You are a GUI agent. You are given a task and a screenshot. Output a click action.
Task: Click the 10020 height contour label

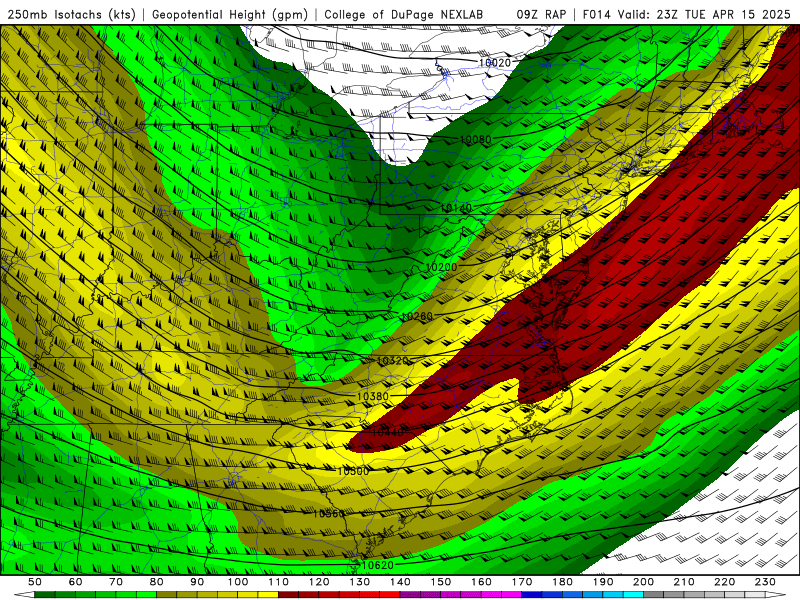tap(494, 63)
